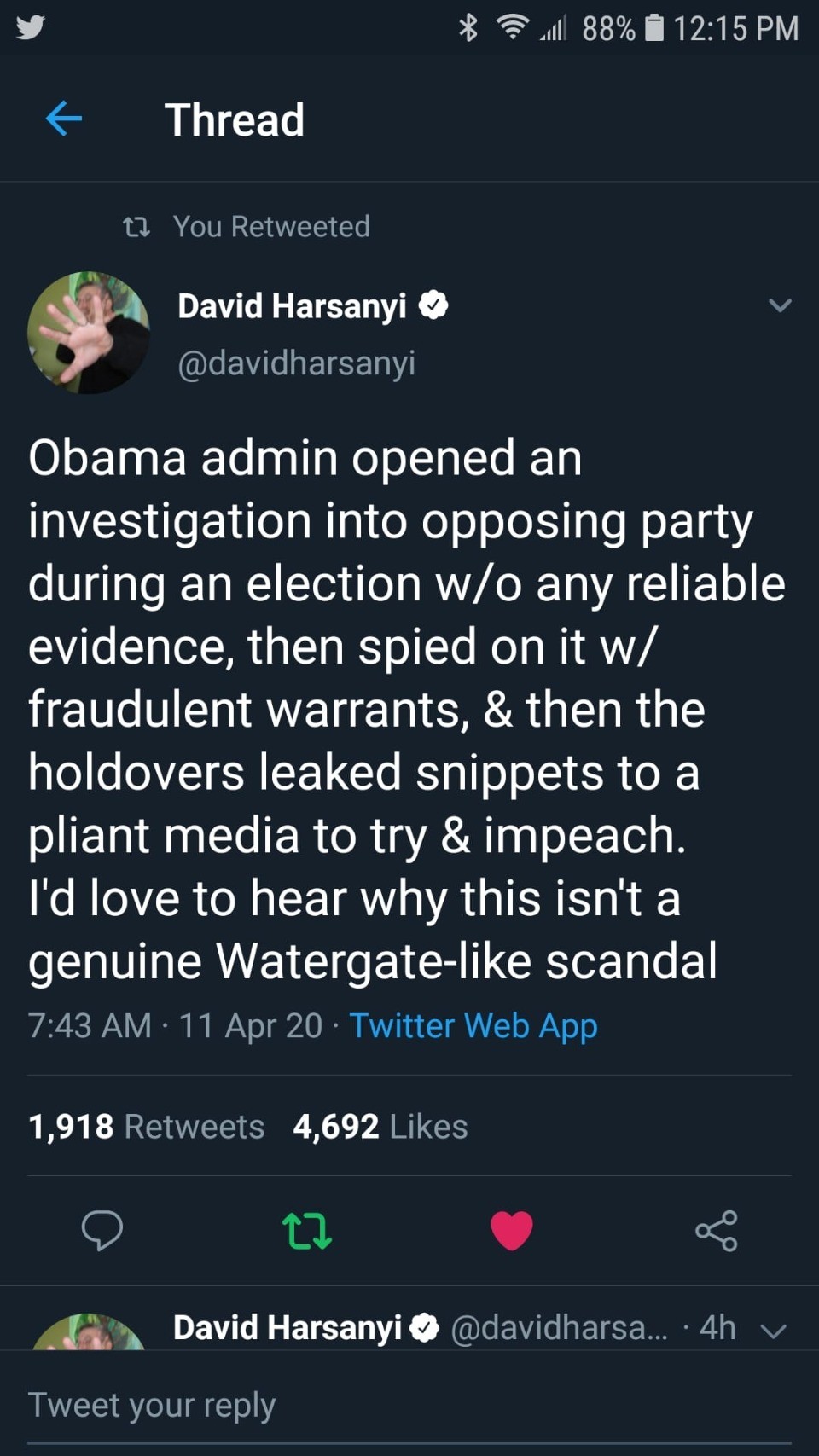Tap the share icon below the tweet

(x=716, y=1230)
